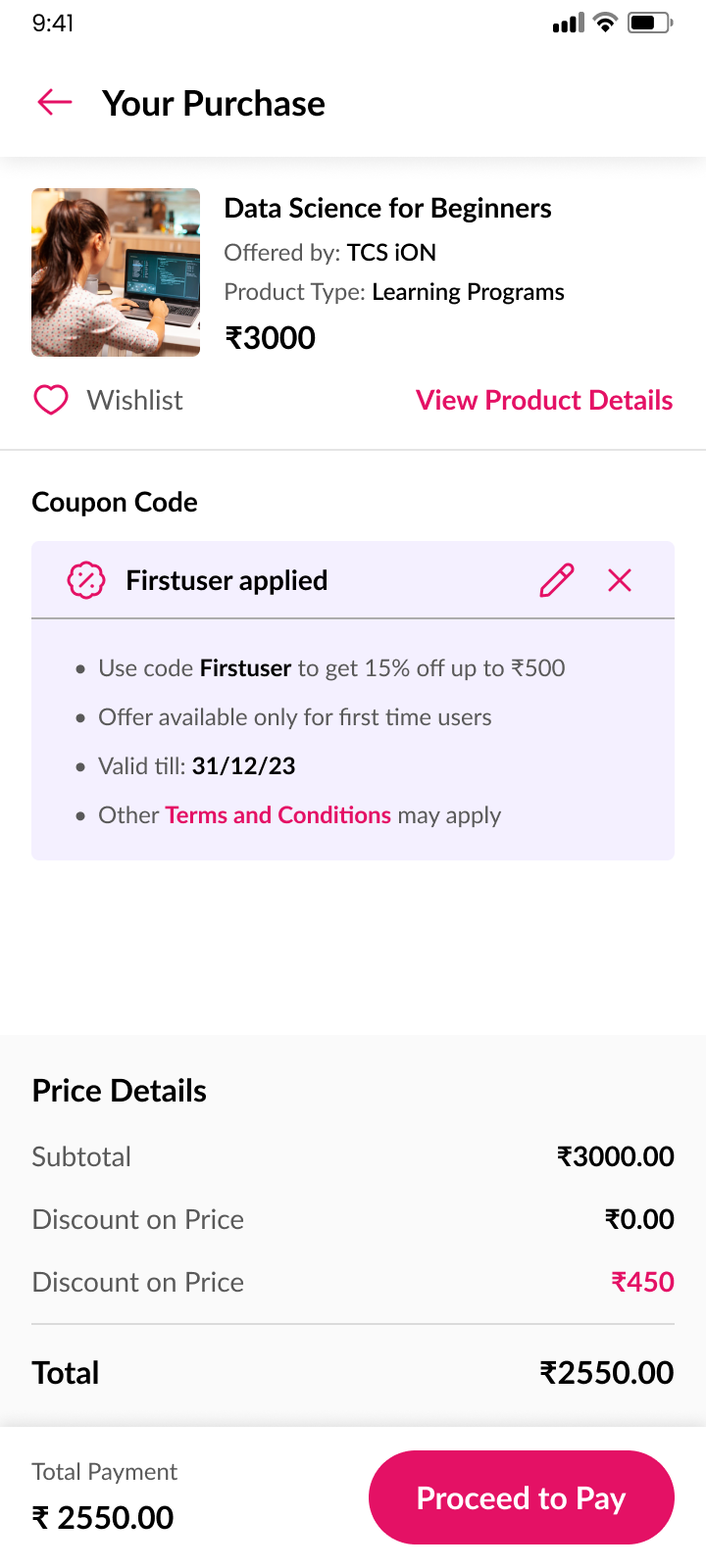Open the Terms and Conditions link
This screenshot has height=1568, width=706.
277,815
